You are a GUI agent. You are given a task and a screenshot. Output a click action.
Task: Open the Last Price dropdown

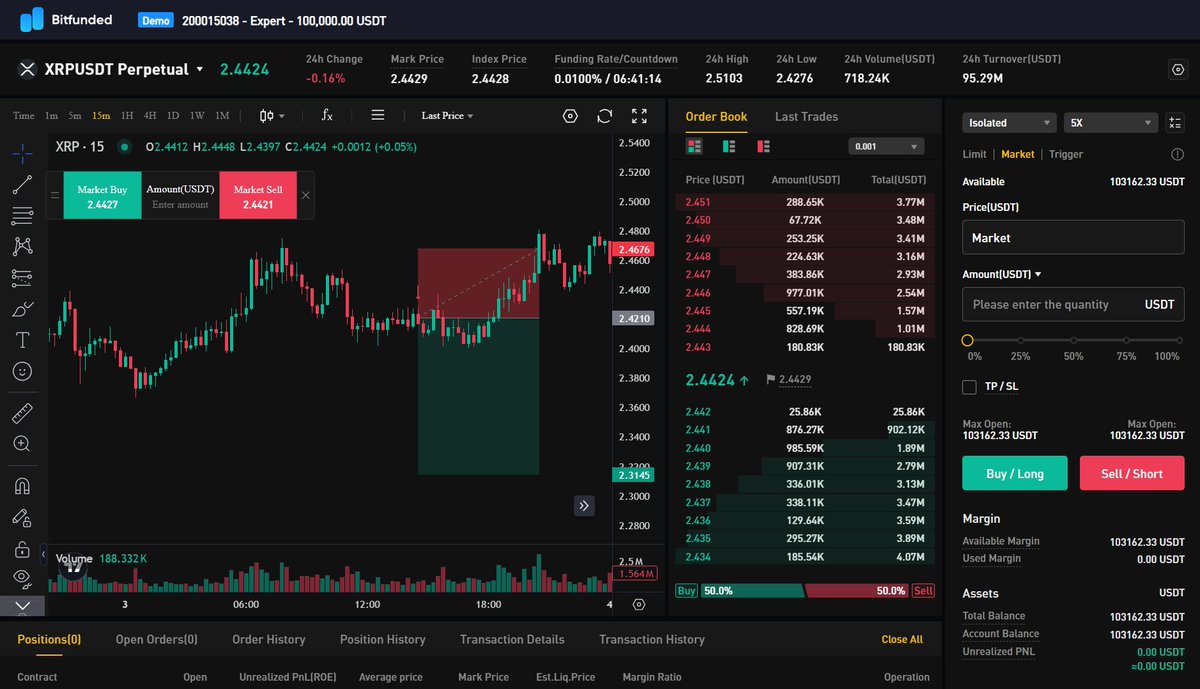tap(447, 116)
